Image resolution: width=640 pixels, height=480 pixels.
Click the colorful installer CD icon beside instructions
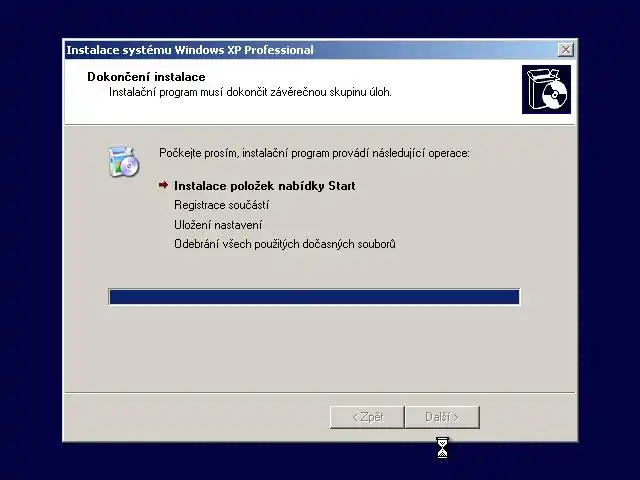pyautogui.click(x=123, y=162)
